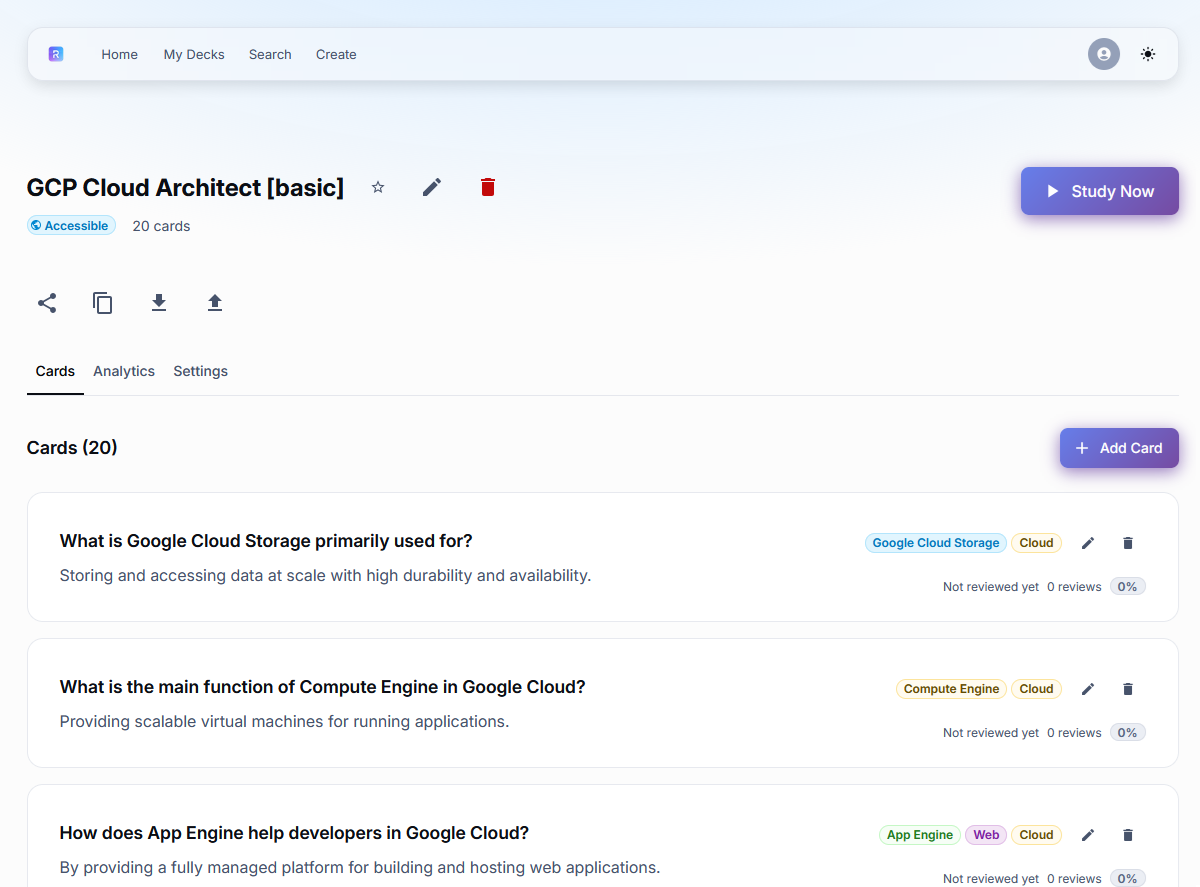Click 0% badge on Compute Engine card

1127,733
